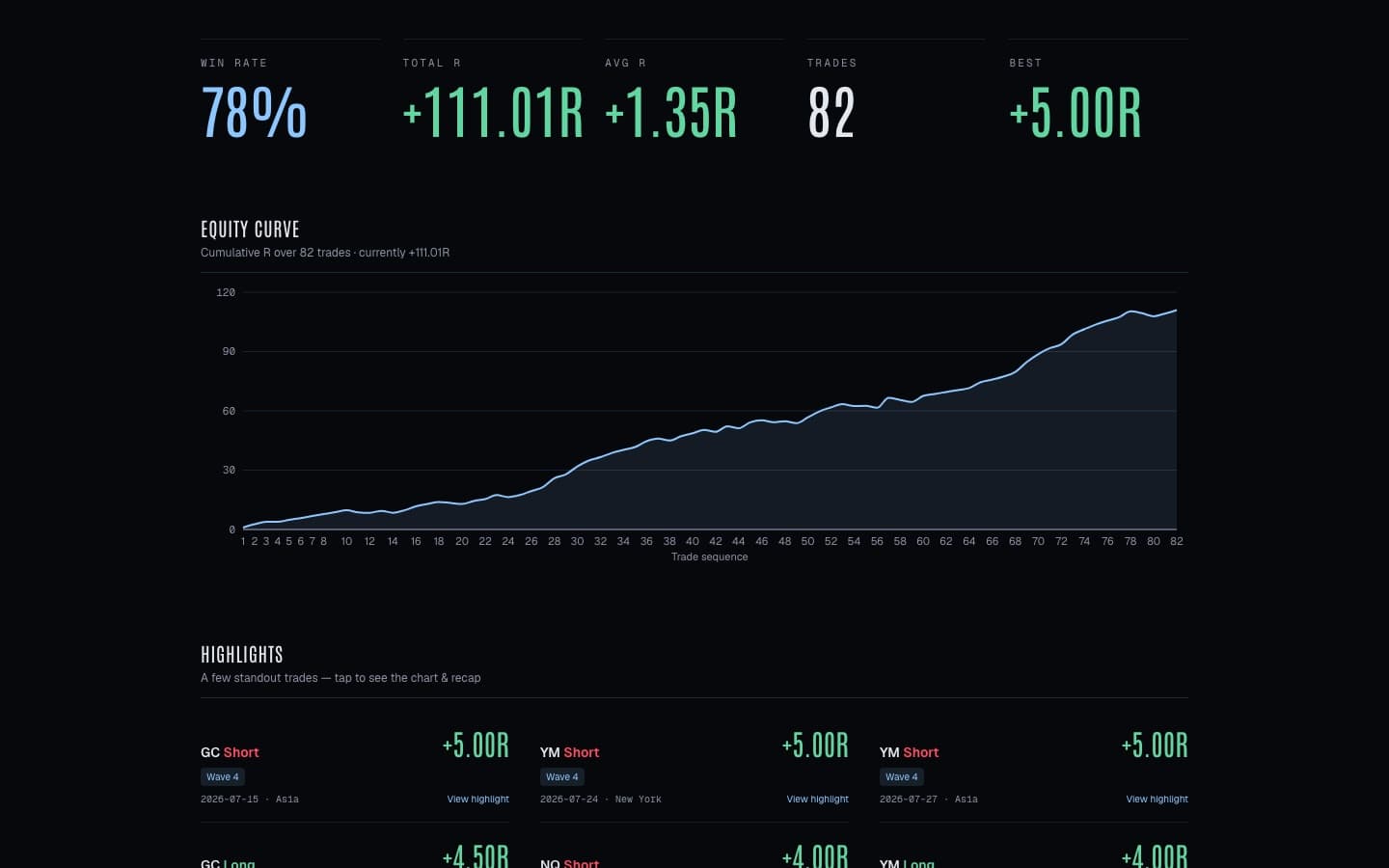
Task: Click the AVG R label
Action: point(625,63)
